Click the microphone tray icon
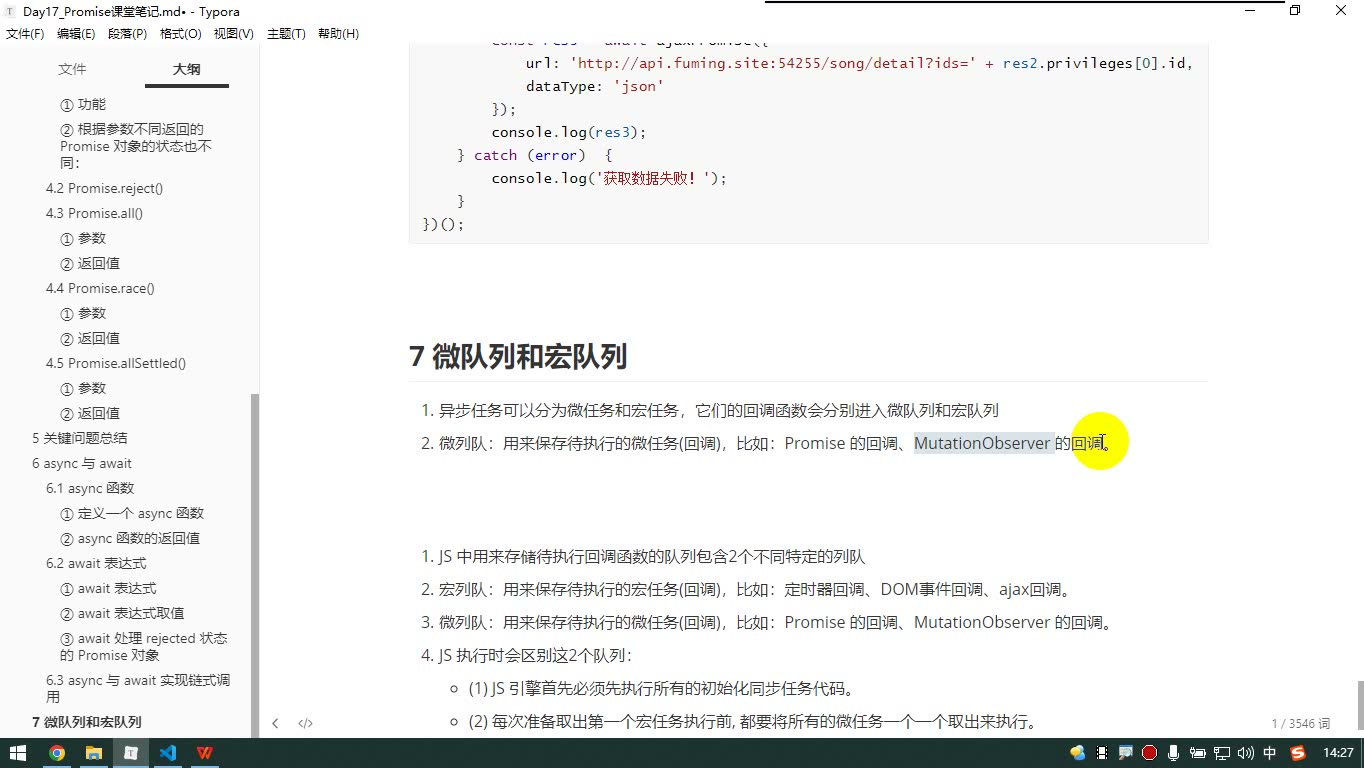 [1173, 753]
